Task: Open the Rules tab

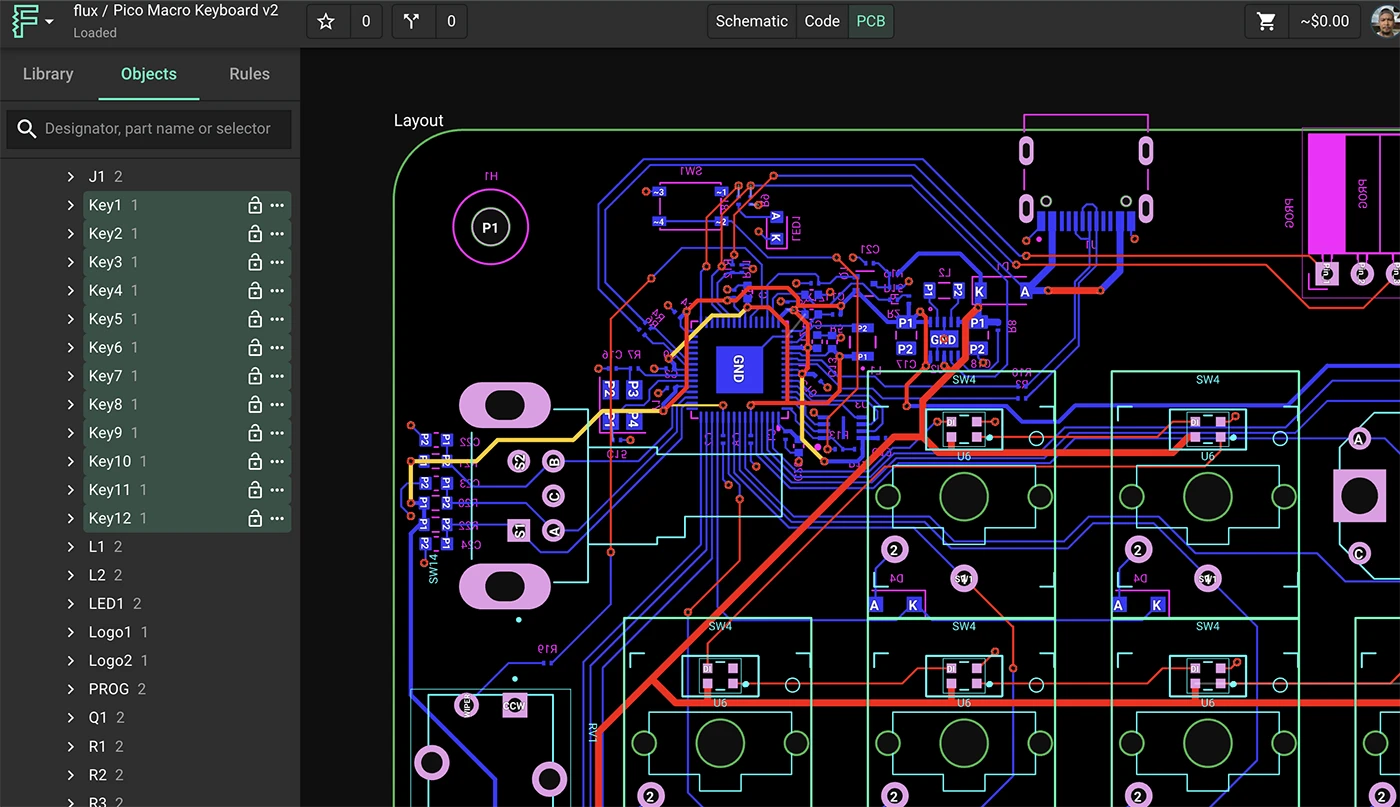Action: [x=249, y=74]
